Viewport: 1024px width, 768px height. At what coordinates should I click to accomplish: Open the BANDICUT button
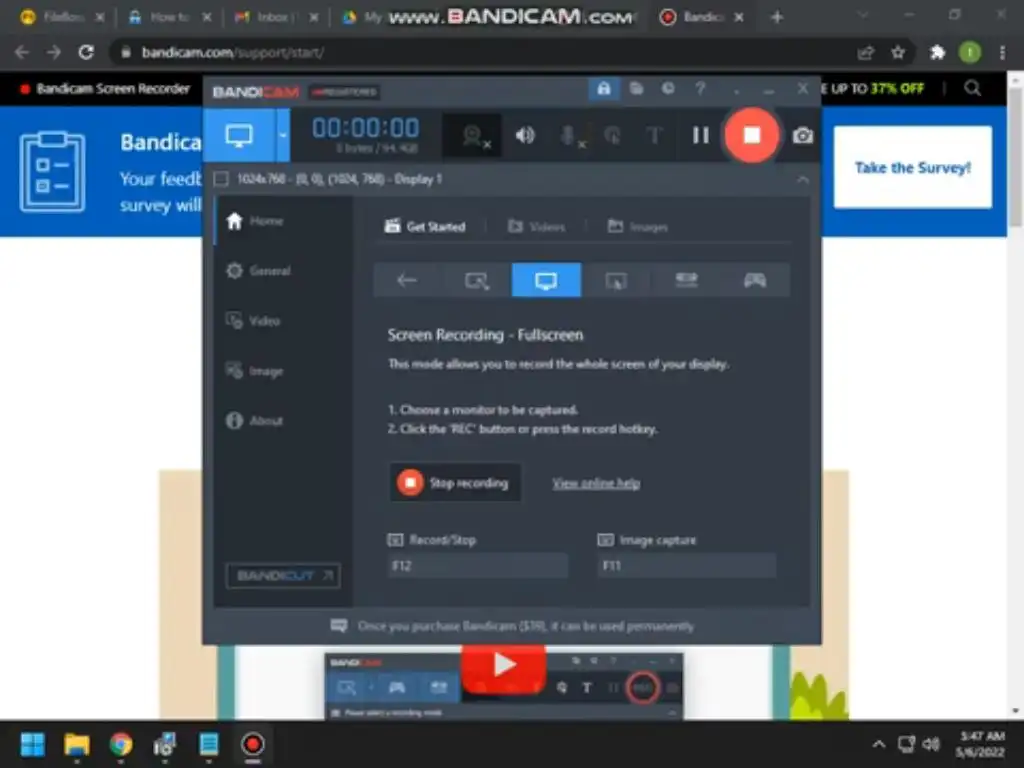[x=283, y=575]
